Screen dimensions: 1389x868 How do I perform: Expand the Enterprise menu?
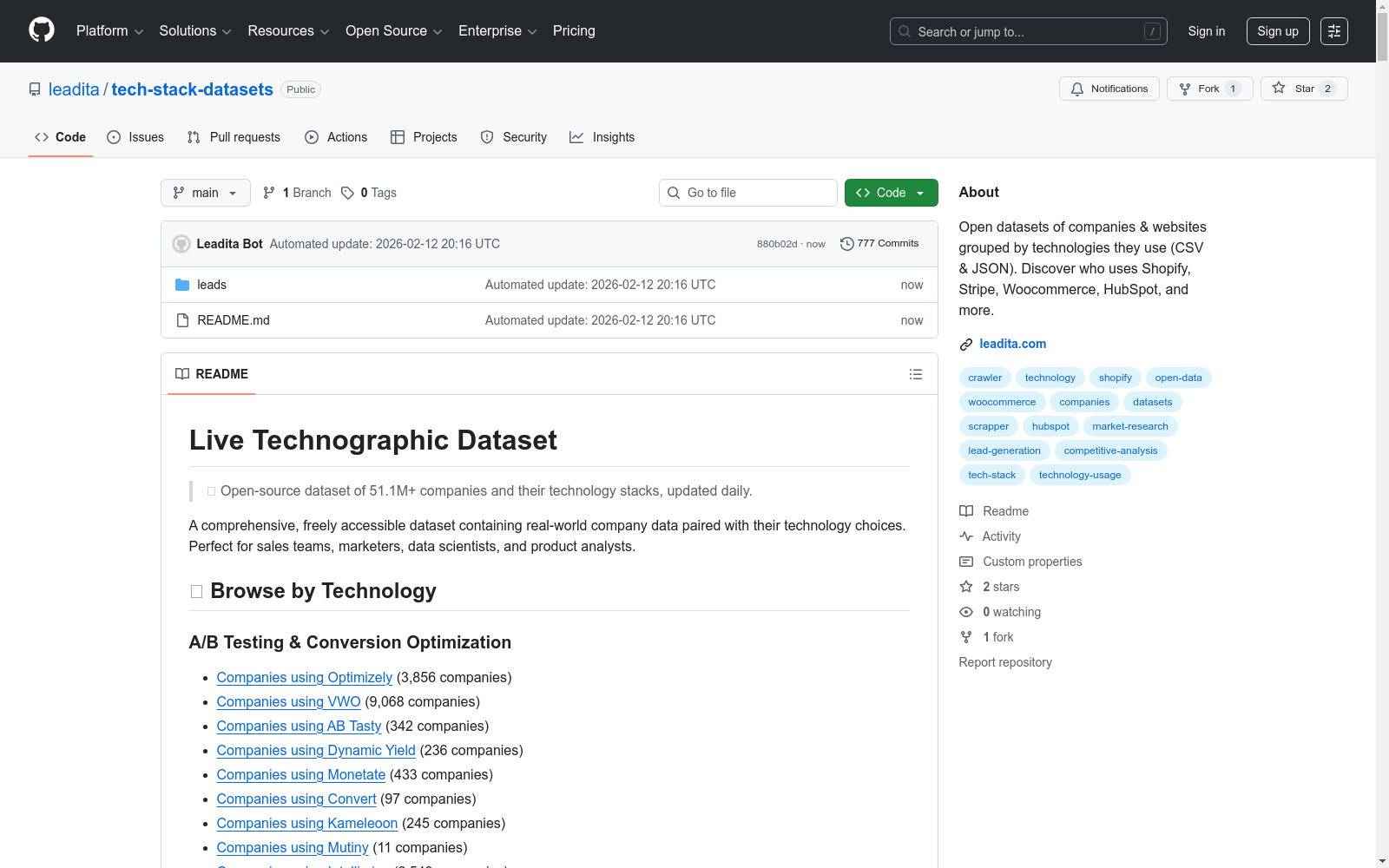(x=497, y=31)
